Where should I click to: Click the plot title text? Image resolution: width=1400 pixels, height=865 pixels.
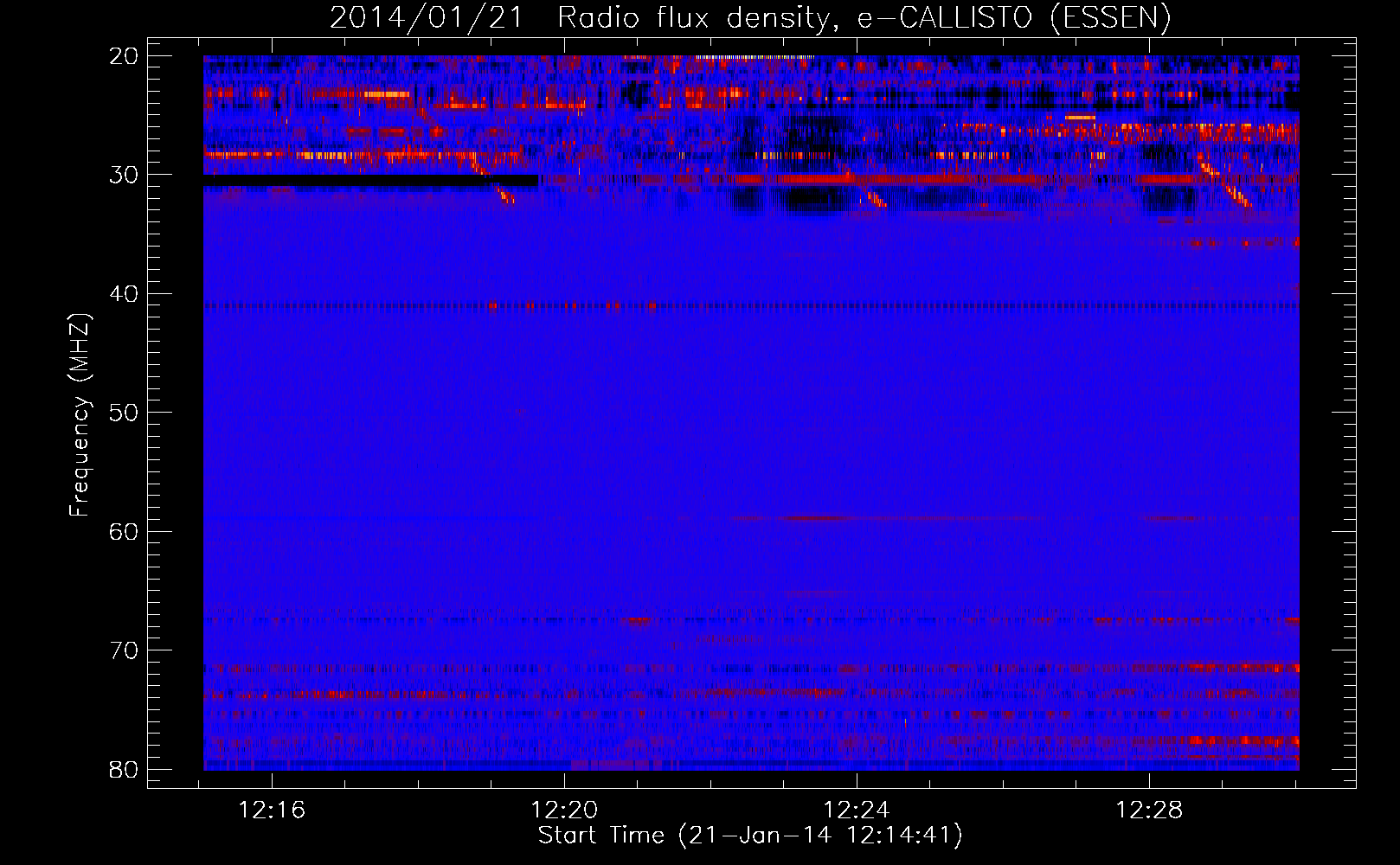tap(750, 17)
